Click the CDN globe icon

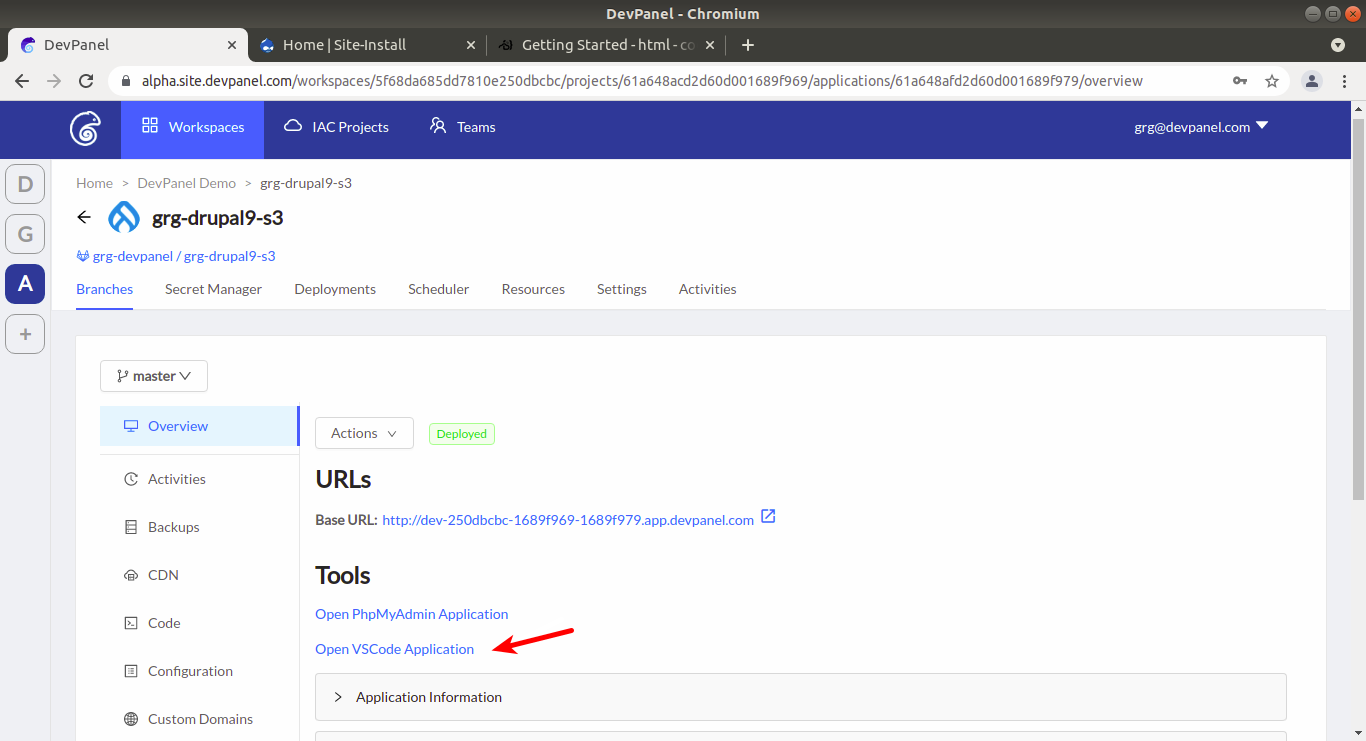coord(130,575)
